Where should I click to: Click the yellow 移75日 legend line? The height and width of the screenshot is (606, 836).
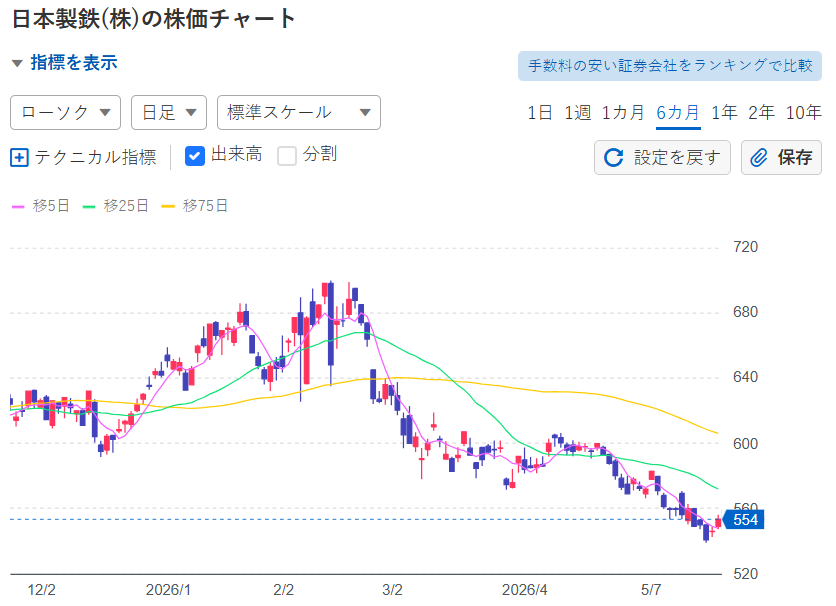pyautogui.click(x=168, y=207)
